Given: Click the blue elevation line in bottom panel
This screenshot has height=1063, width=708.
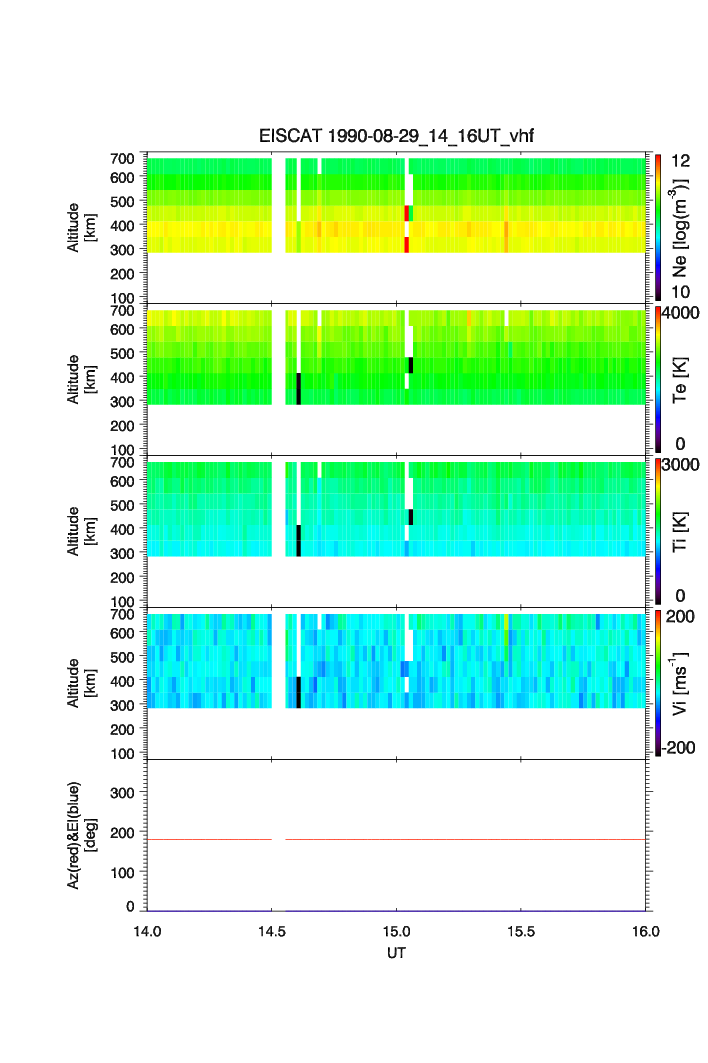Looking at the screenshot, I should (396, 910).
